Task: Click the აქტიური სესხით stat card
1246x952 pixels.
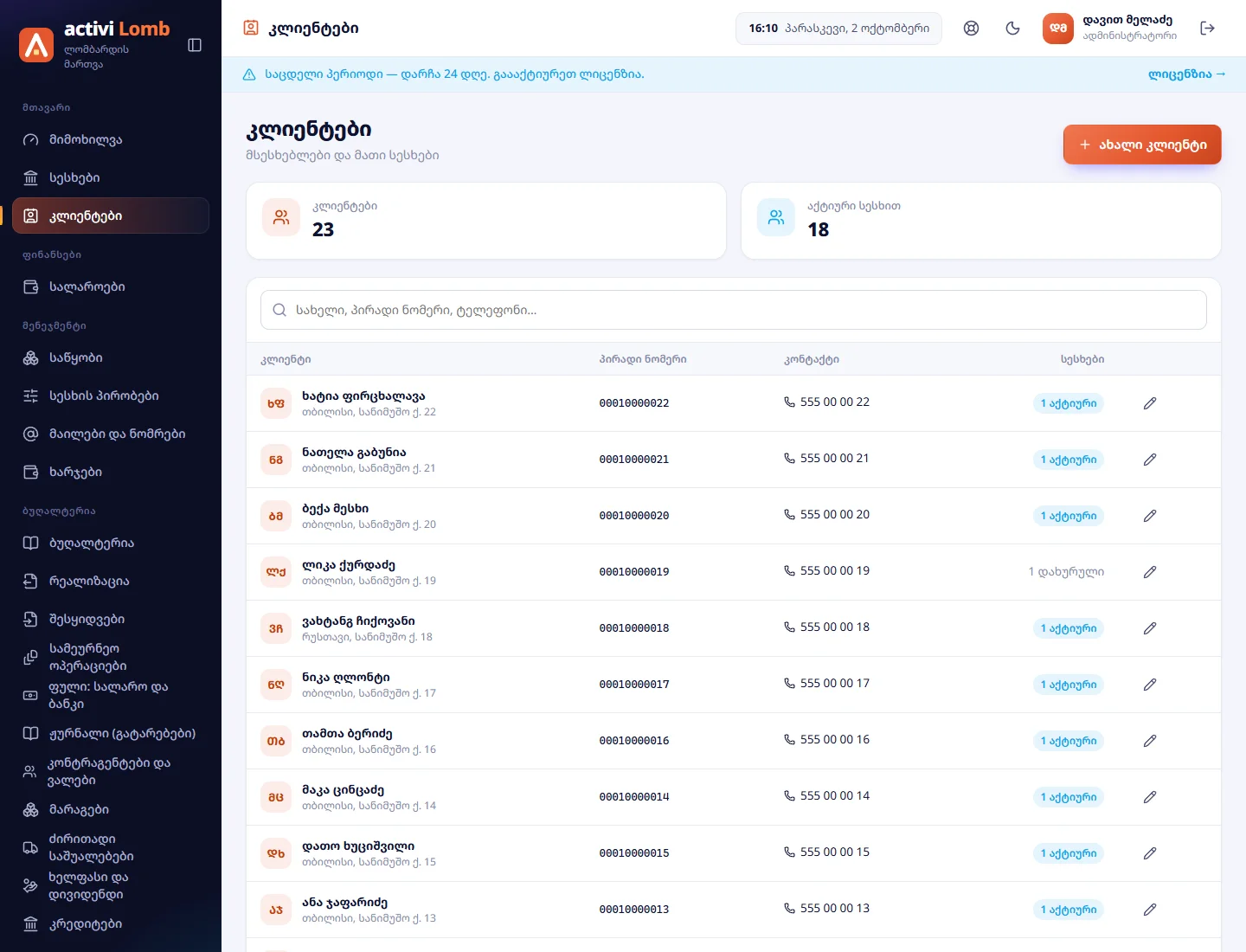Action: [x=981, y=221]
